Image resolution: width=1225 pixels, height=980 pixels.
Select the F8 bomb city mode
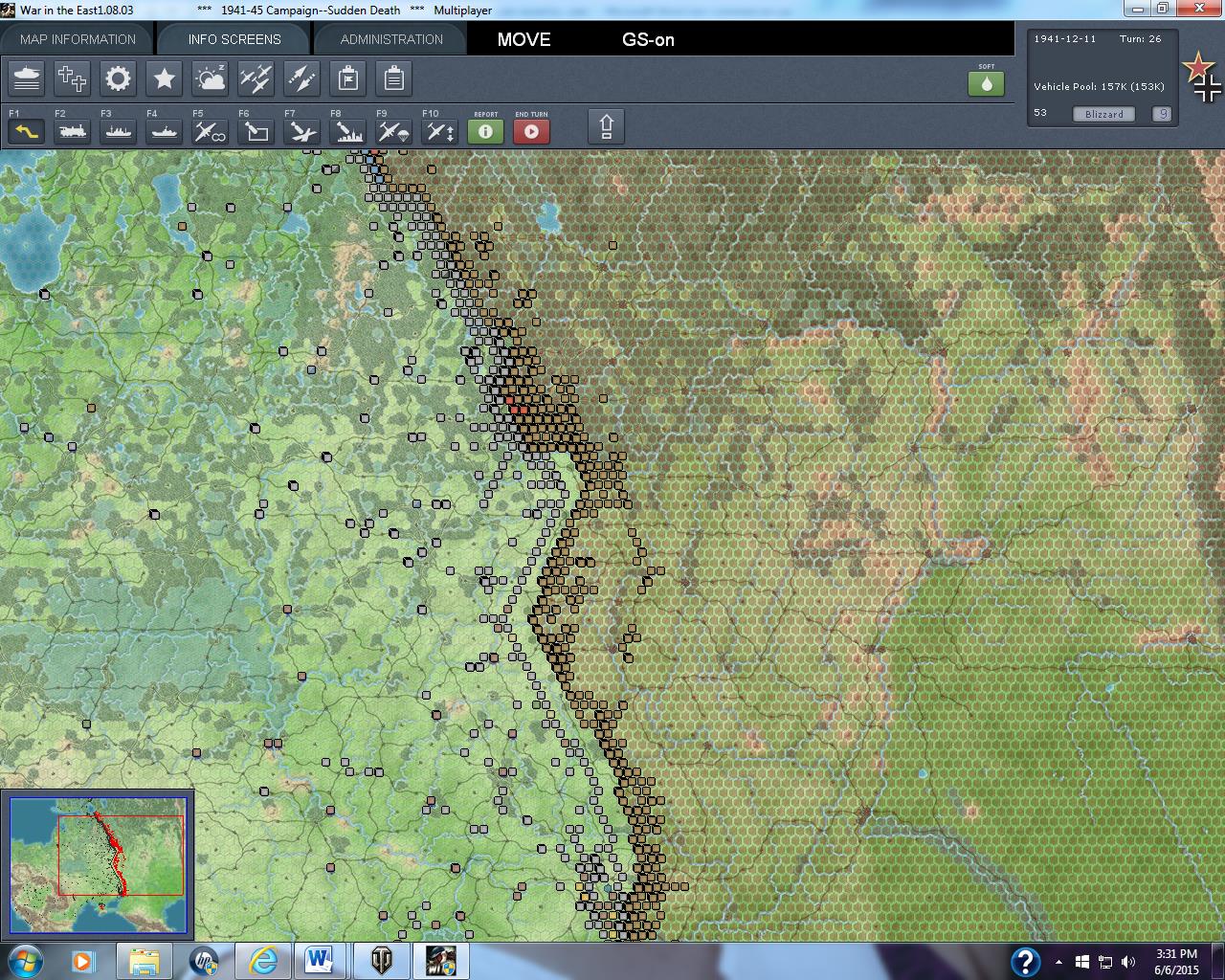click(x=348, y=131)
